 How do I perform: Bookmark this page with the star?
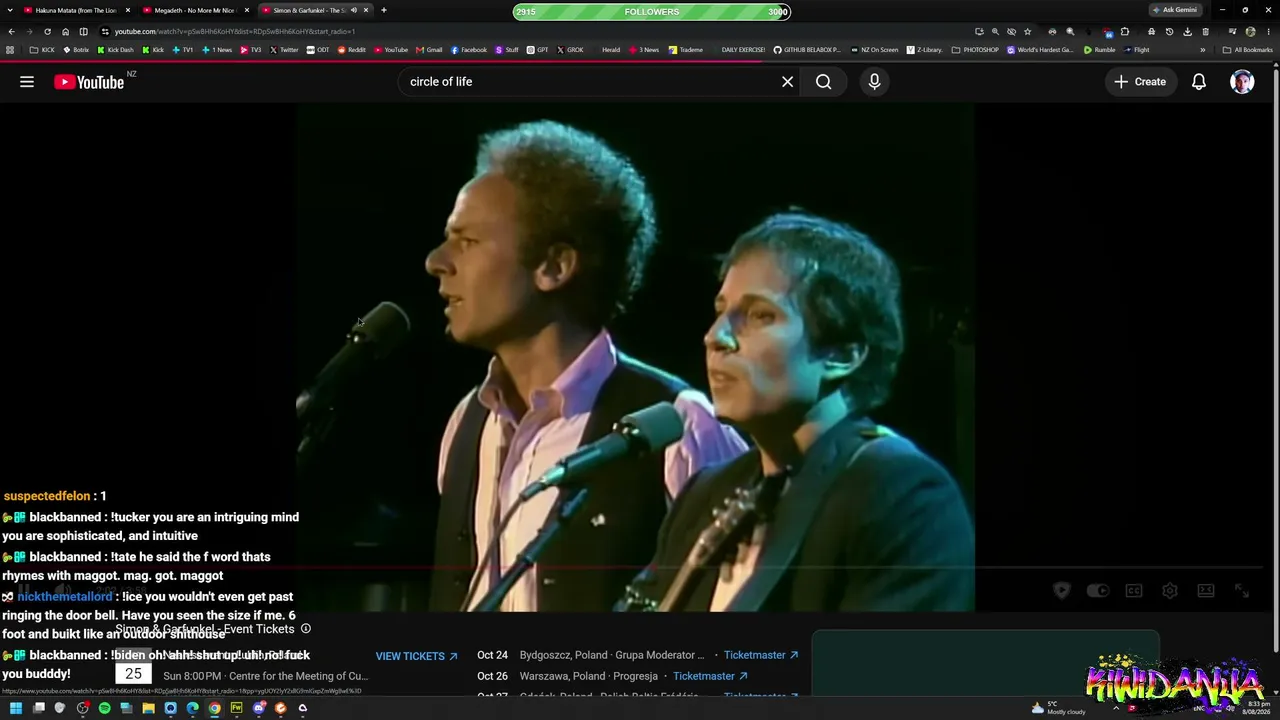click(x=1027, y=31)
